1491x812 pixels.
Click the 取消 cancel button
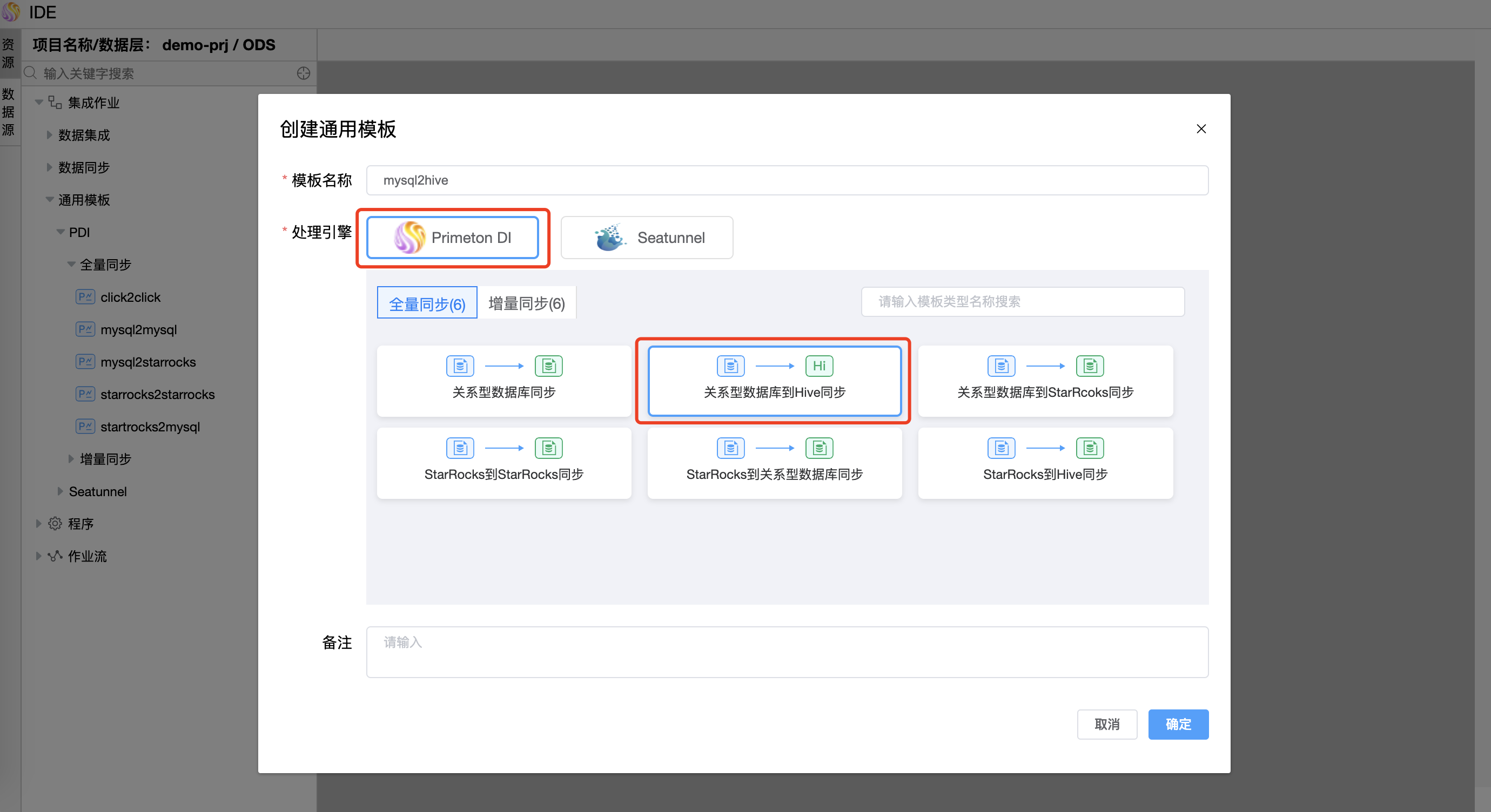pyautogui.click(x=1106, y=723)
